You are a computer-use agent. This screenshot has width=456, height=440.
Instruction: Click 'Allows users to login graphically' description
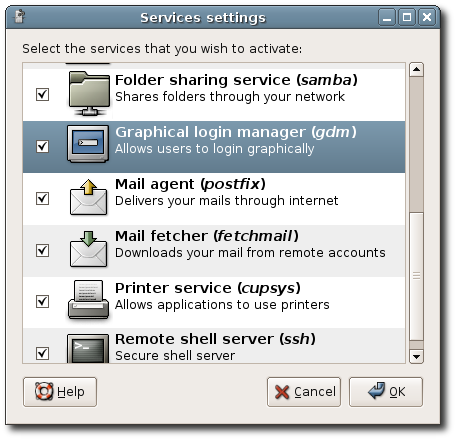pyautogui.click(x=214, y=149)
